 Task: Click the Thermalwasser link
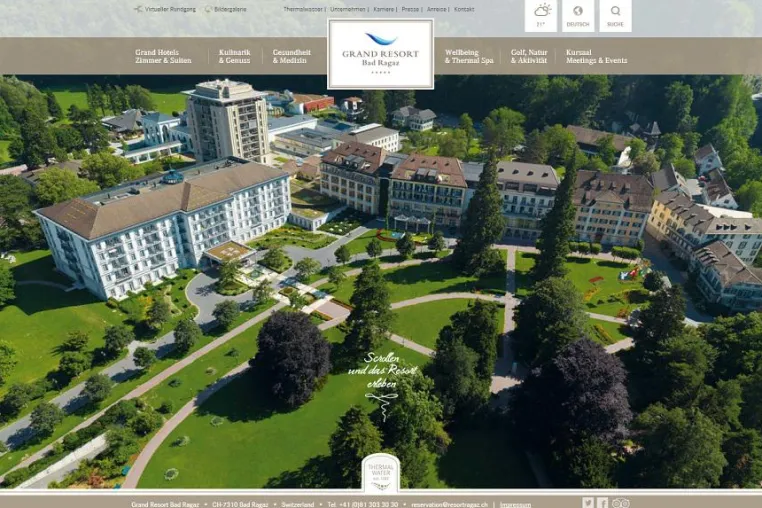(303, 9)
